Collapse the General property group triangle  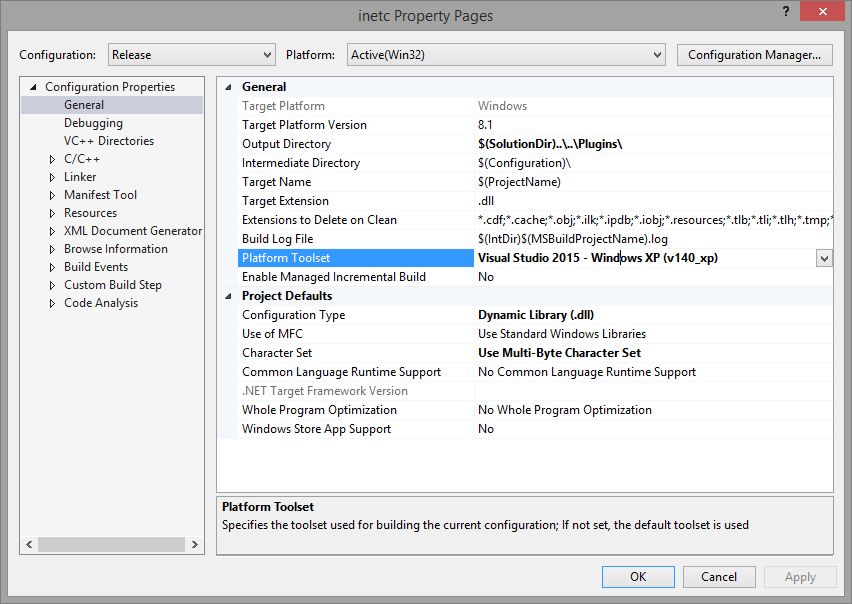228,87
